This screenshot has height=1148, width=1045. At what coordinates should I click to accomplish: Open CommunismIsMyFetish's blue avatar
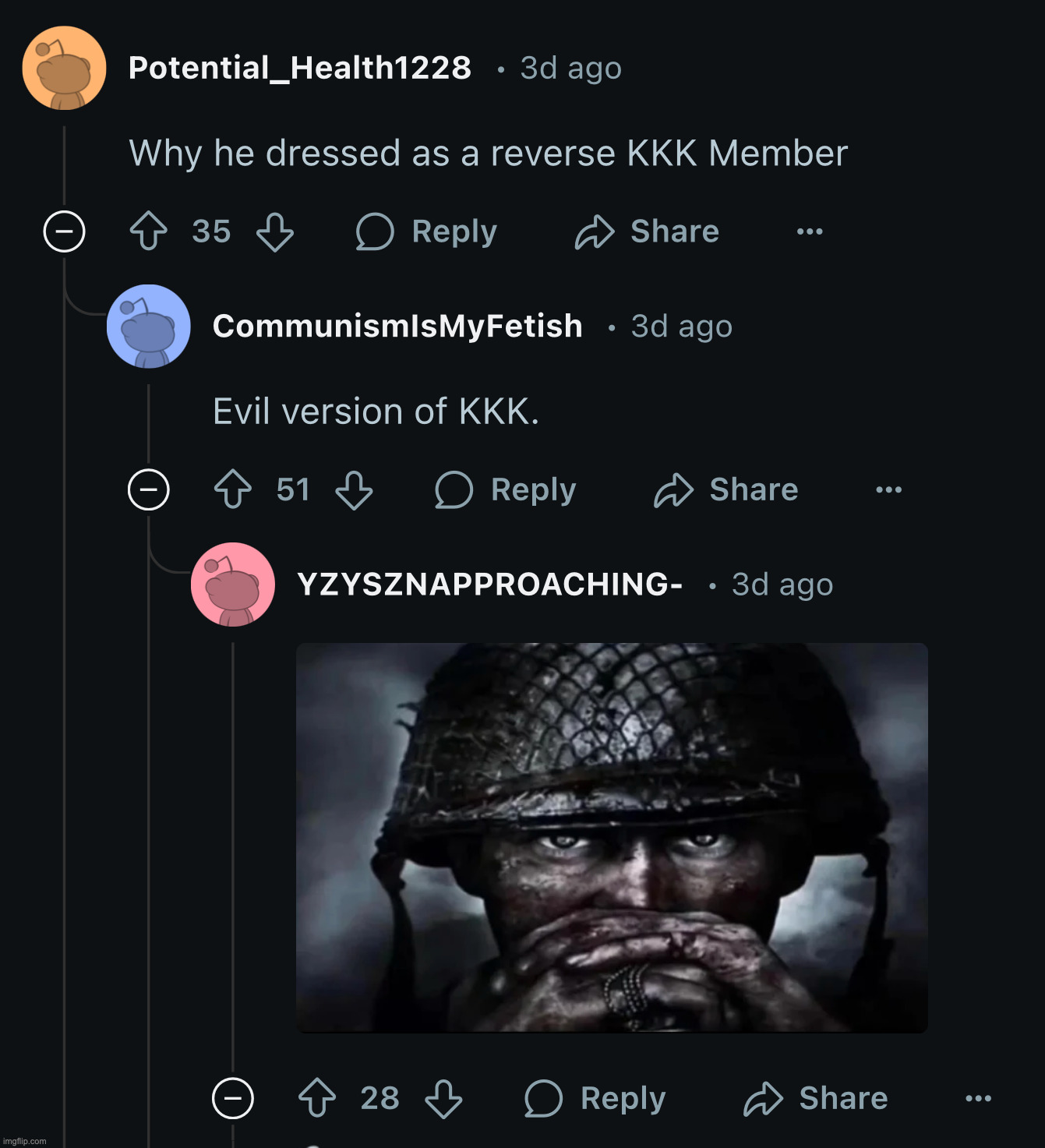click(149, 327)
